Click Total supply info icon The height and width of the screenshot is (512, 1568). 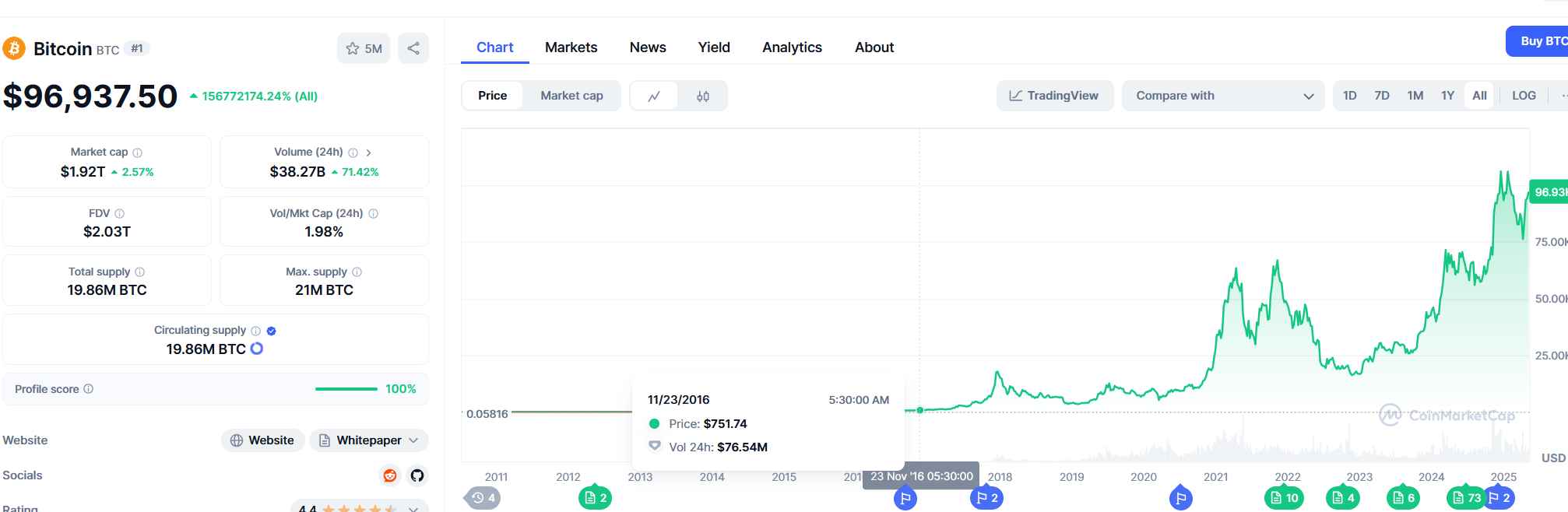139,272
